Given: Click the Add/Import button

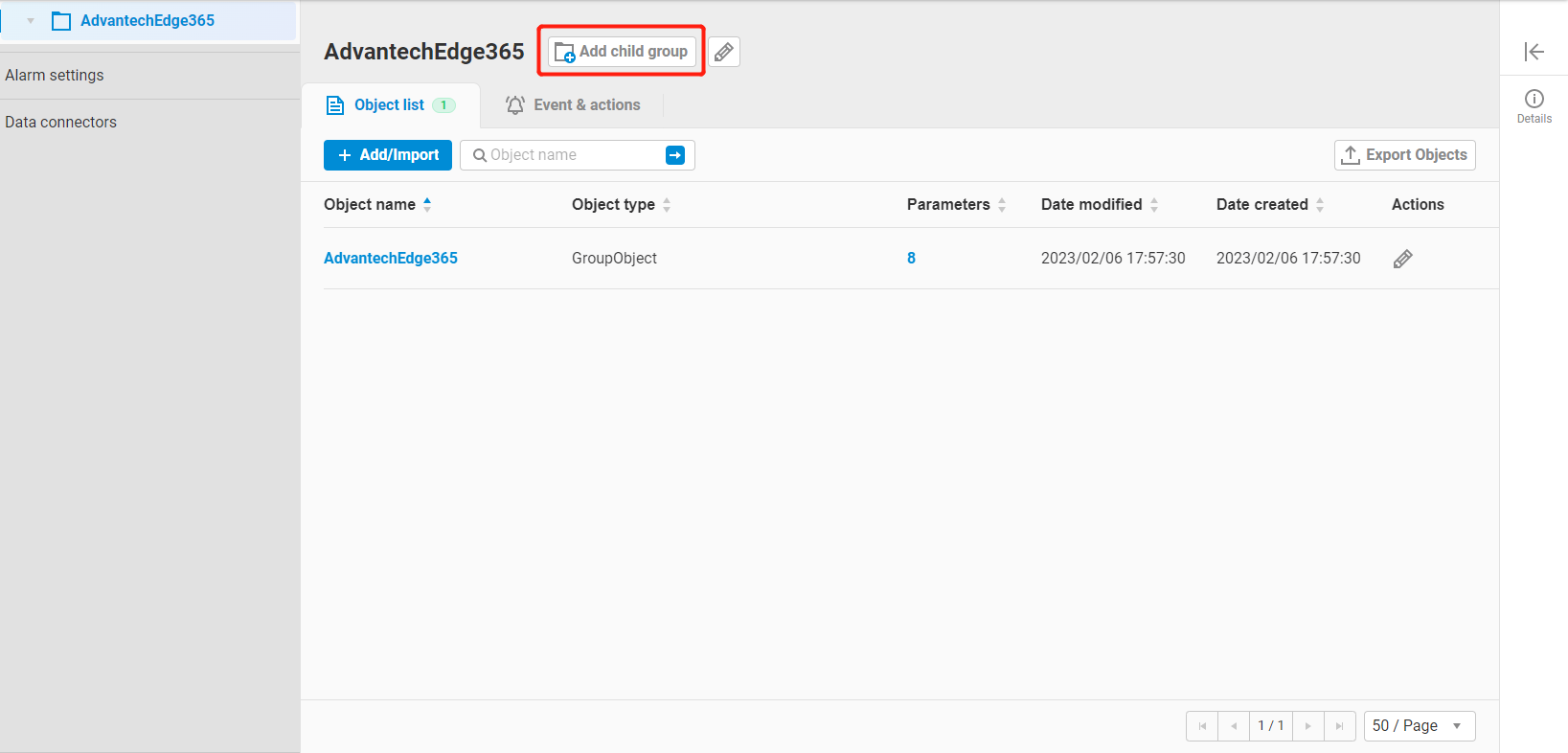Looking at the screenshot, I should (387, 155).
